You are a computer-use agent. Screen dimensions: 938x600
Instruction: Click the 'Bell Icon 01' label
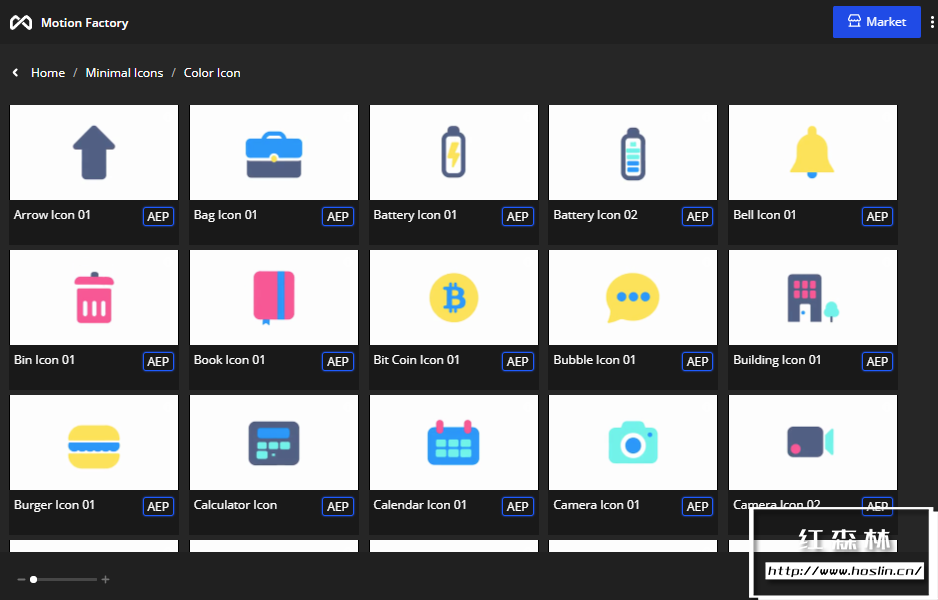[x=765, y=215]
